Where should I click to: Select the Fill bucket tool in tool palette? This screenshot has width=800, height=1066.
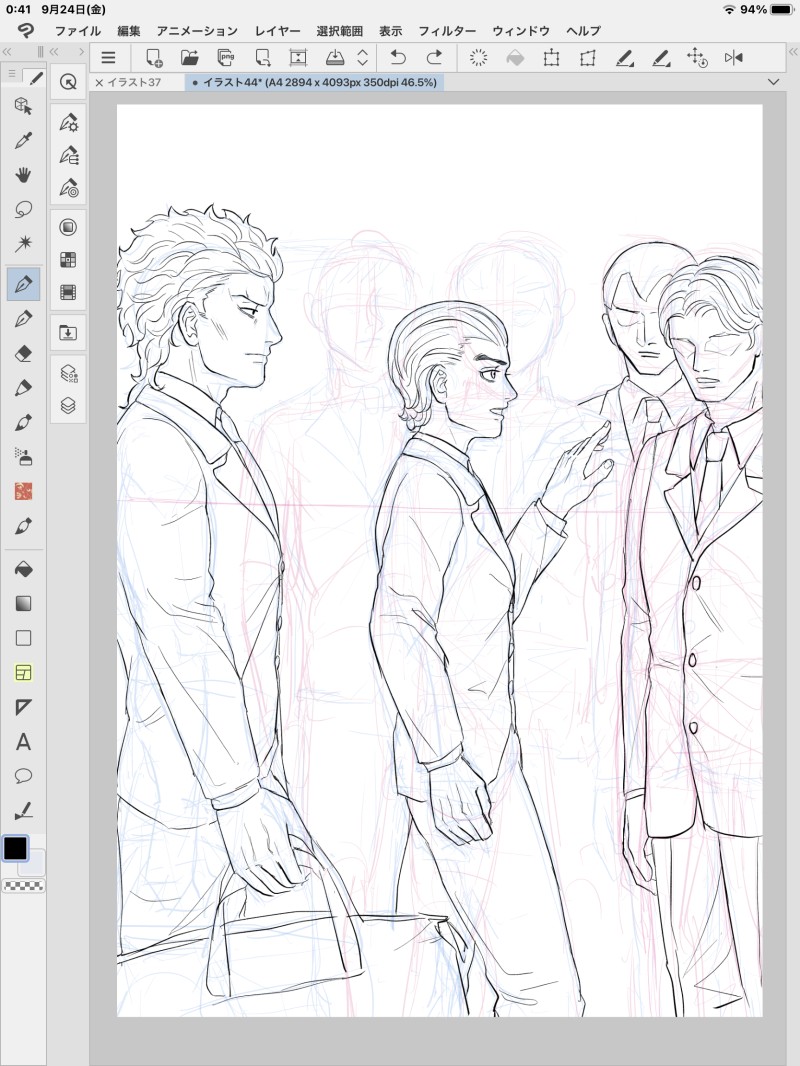tap(23, 569)
